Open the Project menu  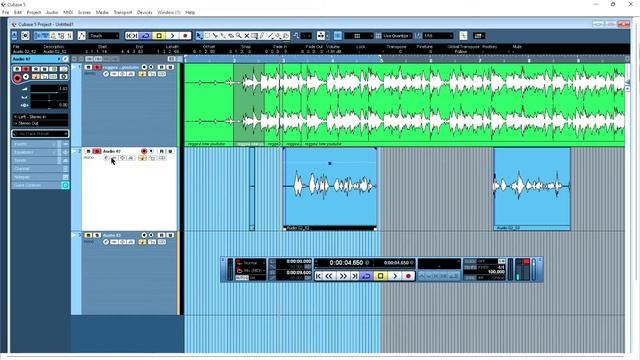click(33, 13)
